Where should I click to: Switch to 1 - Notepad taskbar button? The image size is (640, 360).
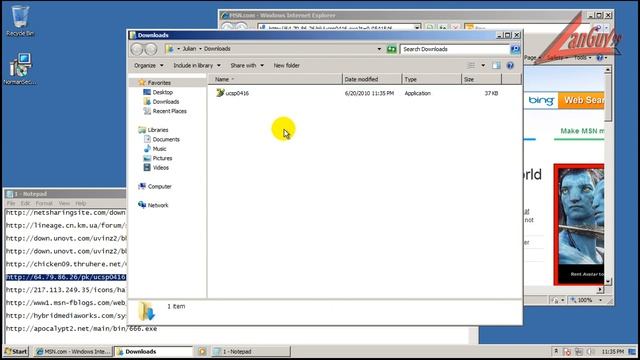click(251, 351)
